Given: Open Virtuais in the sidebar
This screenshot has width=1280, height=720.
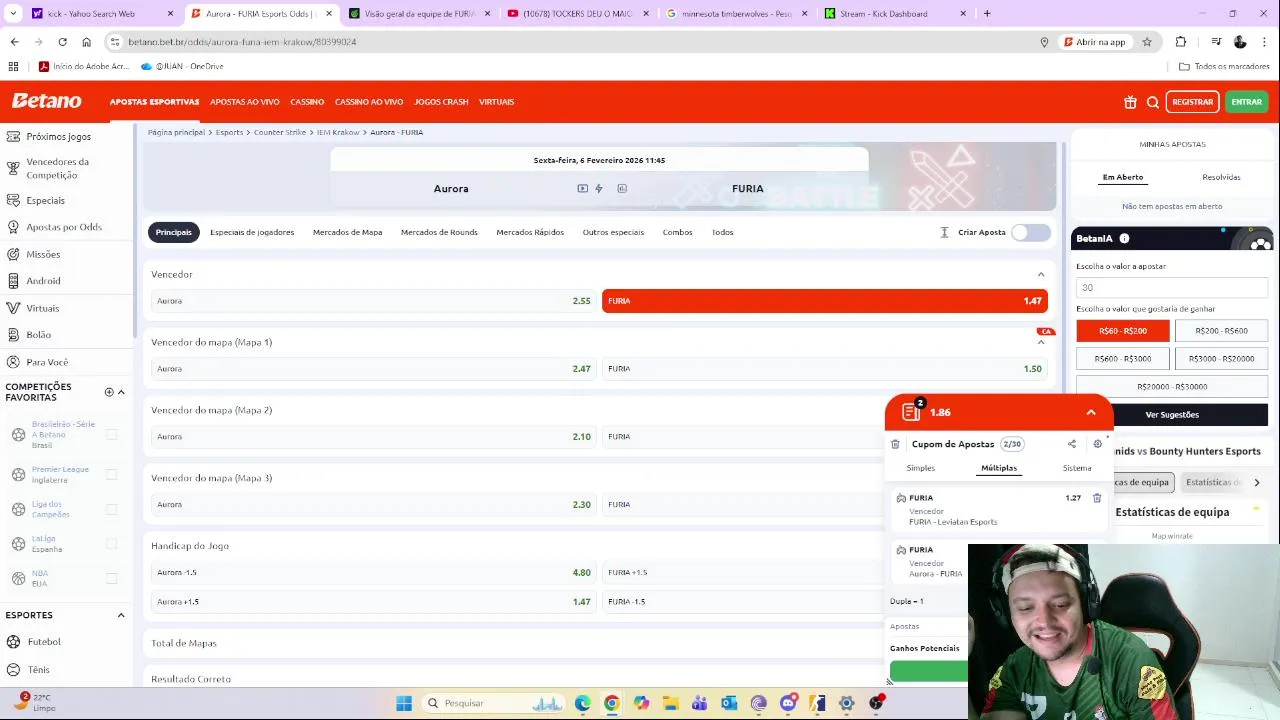Looking at the screenshot, I should coord(42,308).
